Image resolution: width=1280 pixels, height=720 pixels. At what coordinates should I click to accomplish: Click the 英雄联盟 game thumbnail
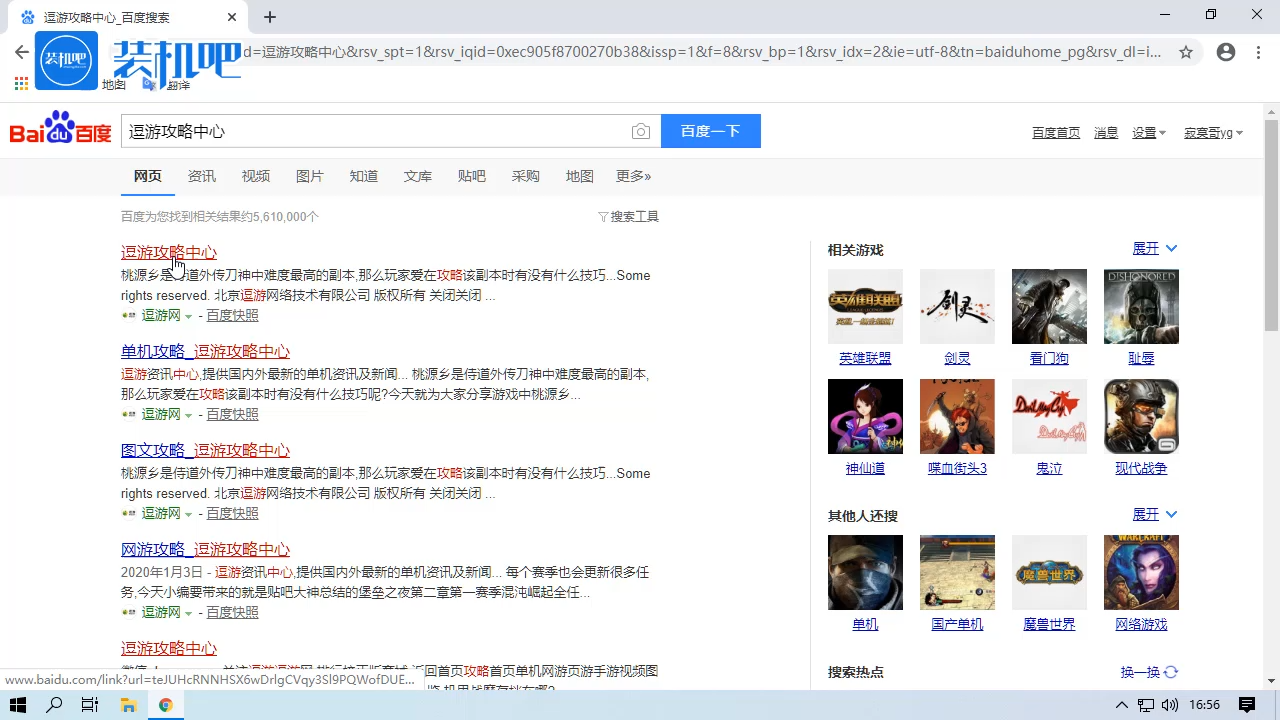point(865,306)
